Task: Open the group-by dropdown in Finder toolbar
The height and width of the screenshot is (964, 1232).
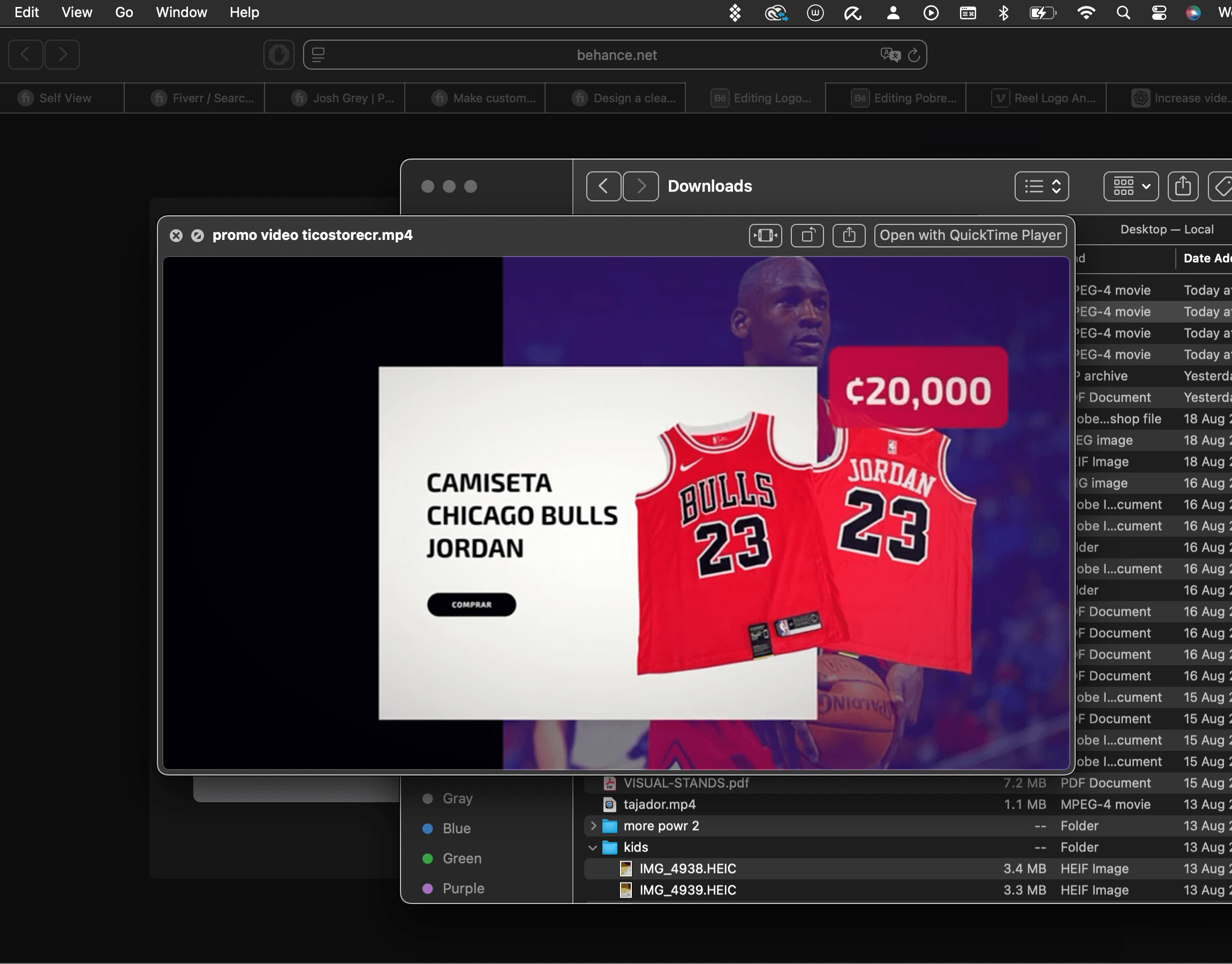Action: 1131,186
